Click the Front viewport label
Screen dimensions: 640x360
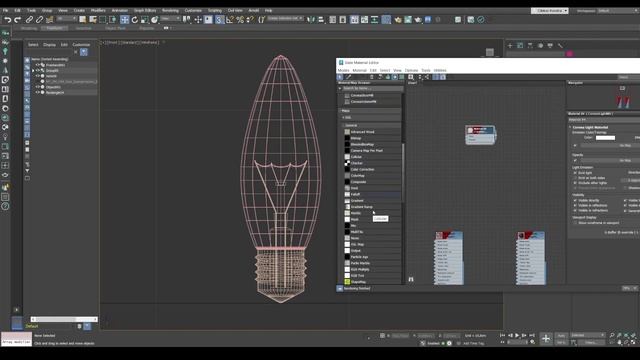[113, 42]
